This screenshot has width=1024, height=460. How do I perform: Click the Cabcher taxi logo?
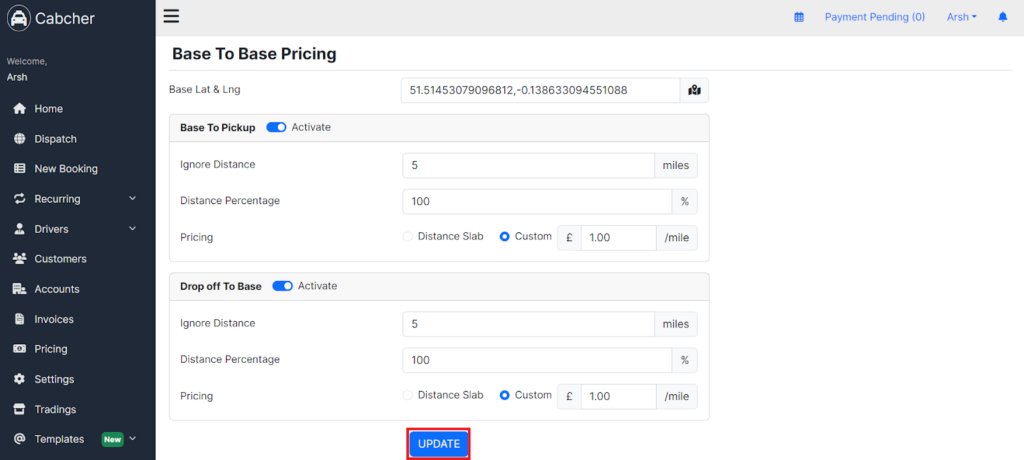click(x=19, y=18)
